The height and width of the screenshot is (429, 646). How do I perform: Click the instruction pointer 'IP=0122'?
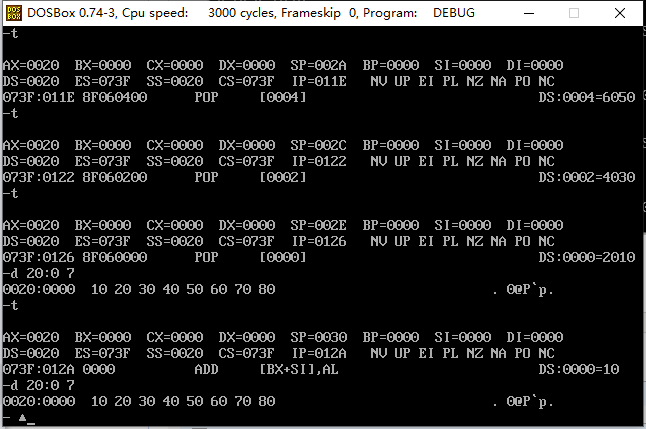pos(319,161)
